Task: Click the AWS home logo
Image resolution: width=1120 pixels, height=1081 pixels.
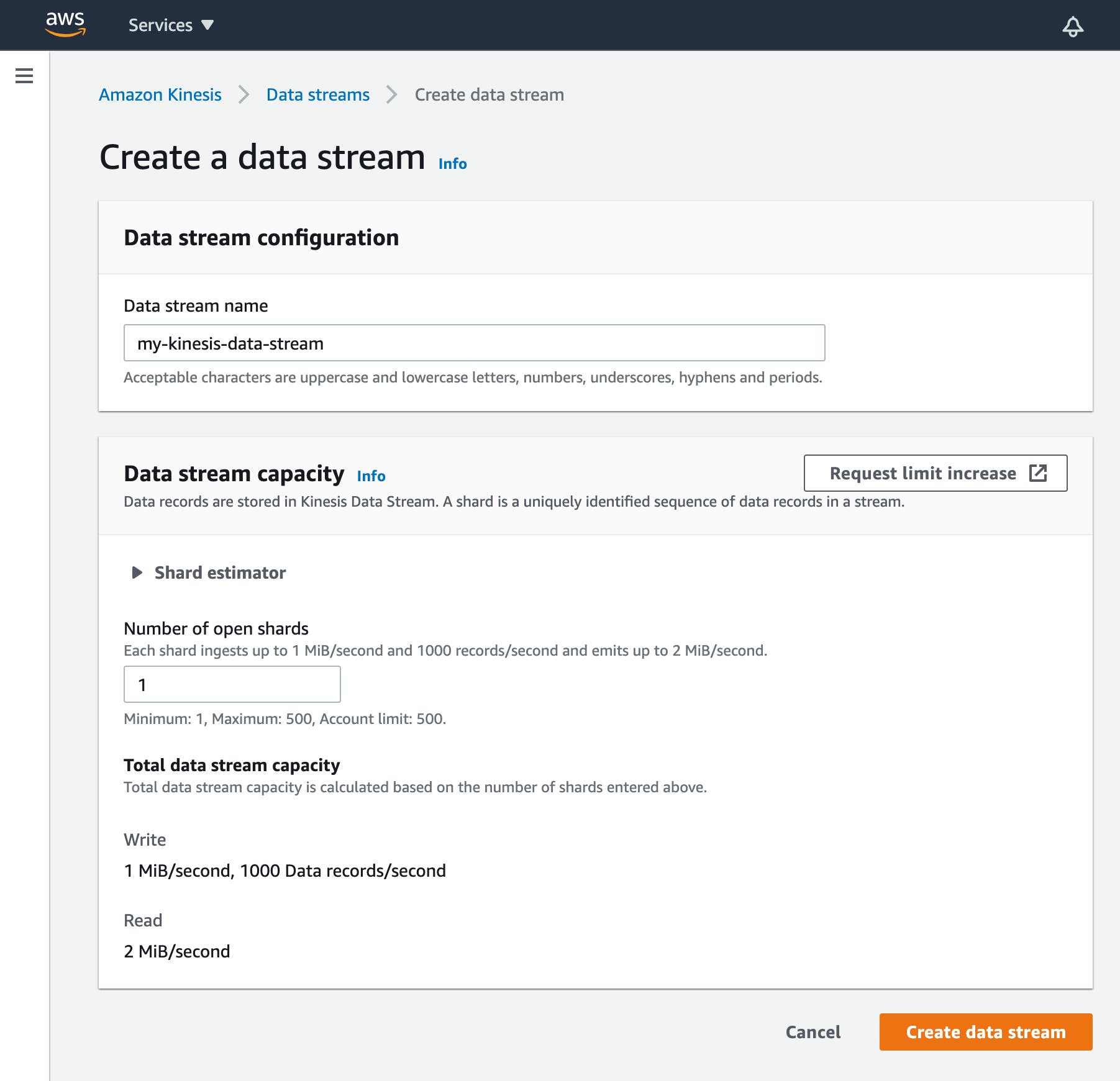Action: pyautogui.click(x=65, y=24)
